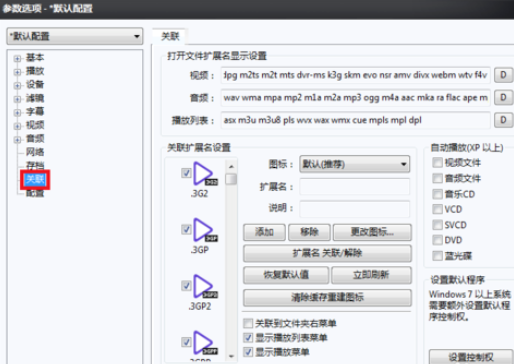Click the 设置控制权 button
The width and height of the screenshot is (514, 364).
click(x=471, y=357)
